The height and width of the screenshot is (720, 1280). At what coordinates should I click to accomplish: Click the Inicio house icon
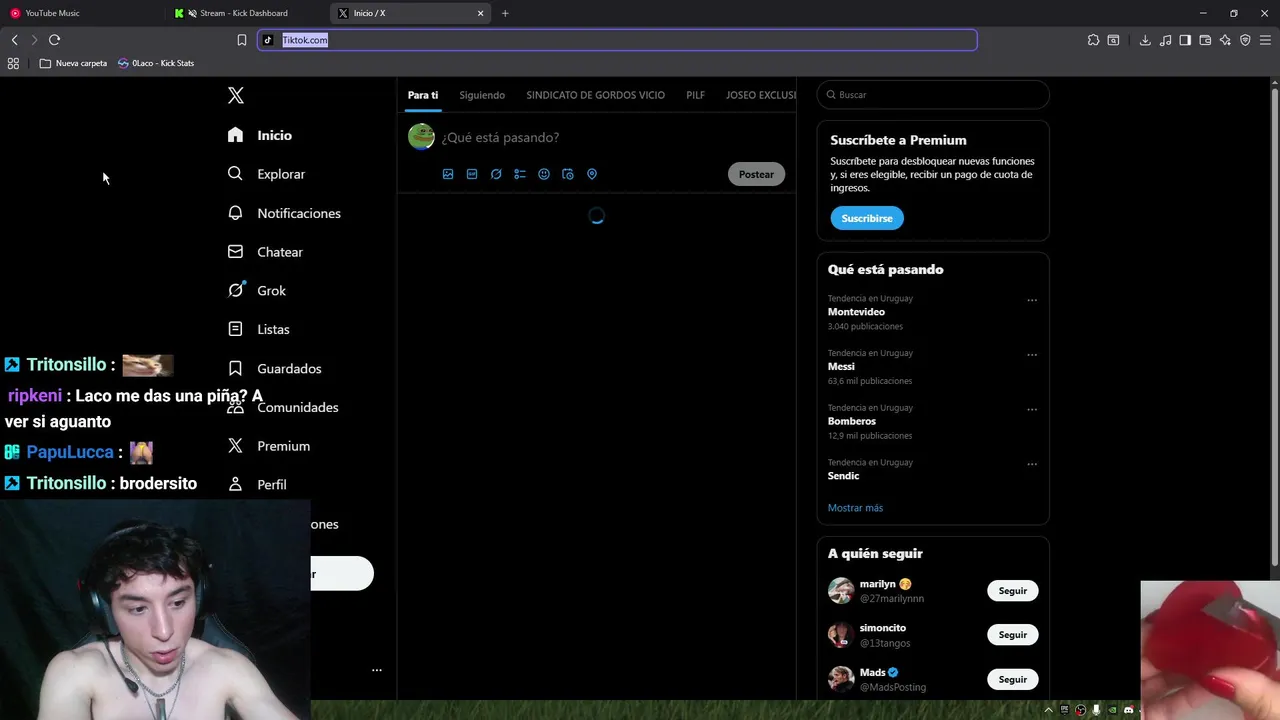(x=235, y=135)
